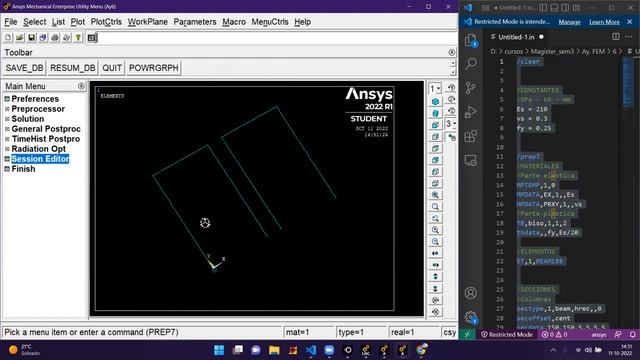Open the Parameters menu
This screenshot has width=640, height=360.
click(195, 22)
